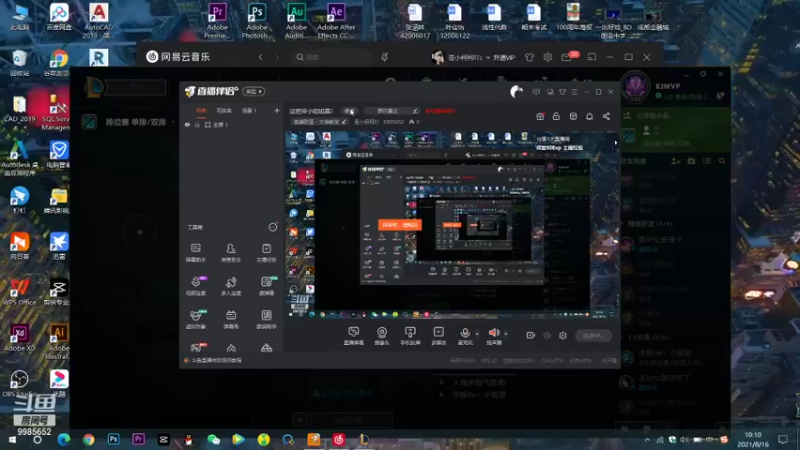
Task: Add a new scene with plus button
Action: pos(277,111)
